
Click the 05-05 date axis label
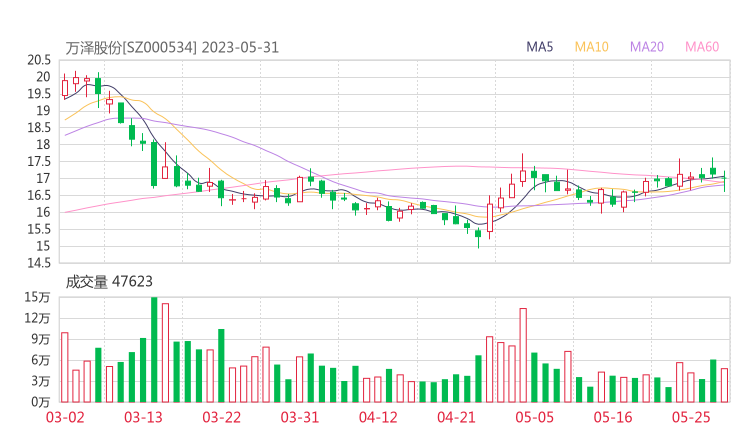pyautogui.click(x=534, y=417)
